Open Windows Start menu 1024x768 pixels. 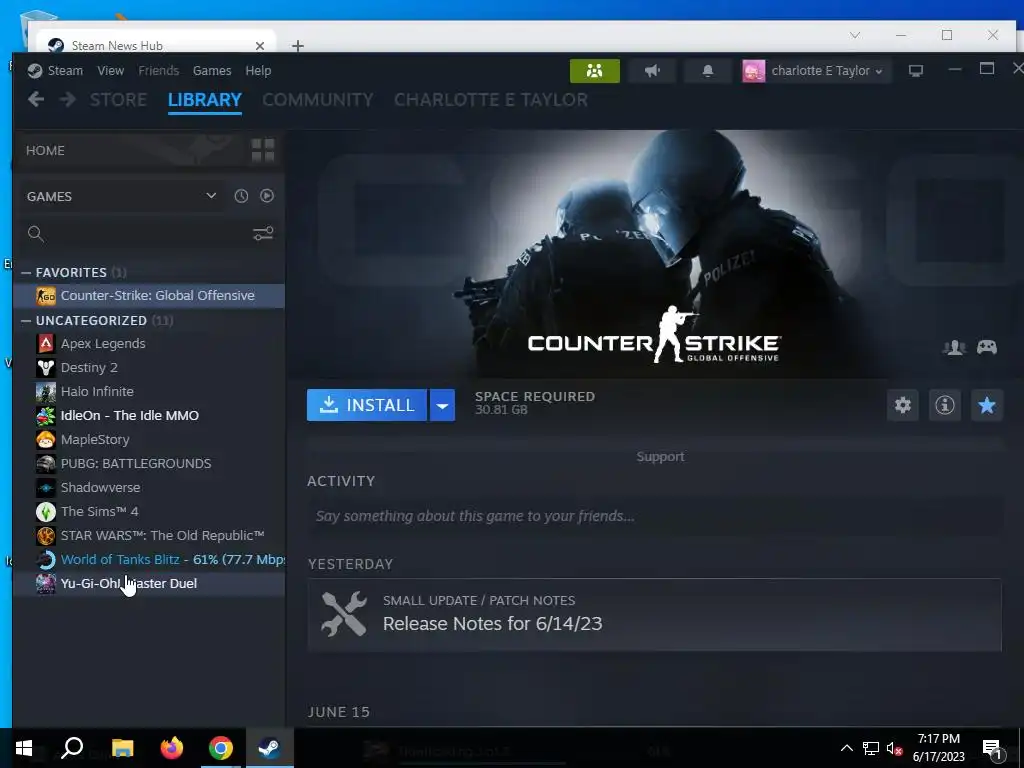(24, 748)
